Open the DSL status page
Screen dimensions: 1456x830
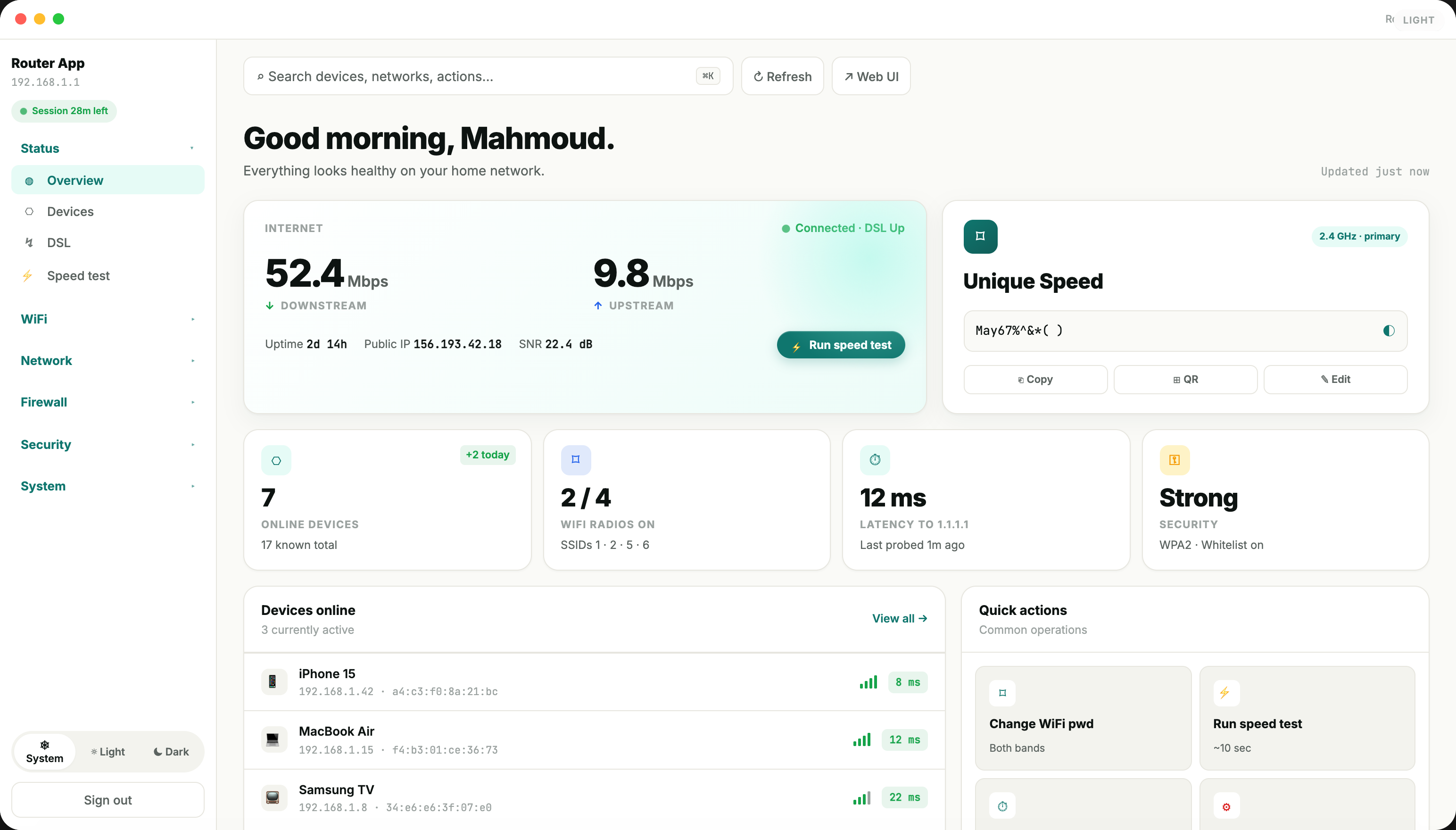point(108,243)
